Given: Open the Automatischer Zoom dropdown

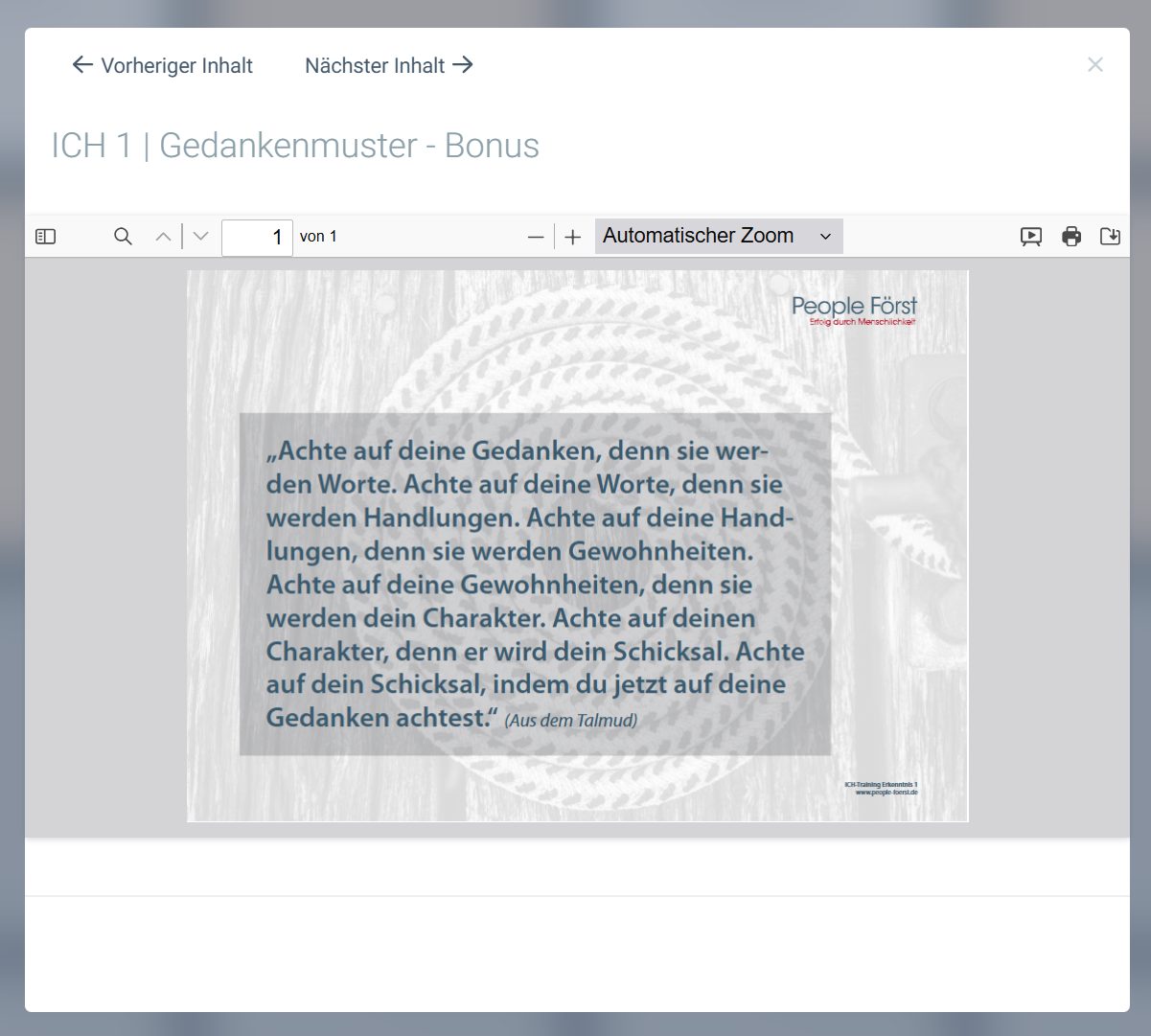Looking at the screenshot, I should 718,236.
